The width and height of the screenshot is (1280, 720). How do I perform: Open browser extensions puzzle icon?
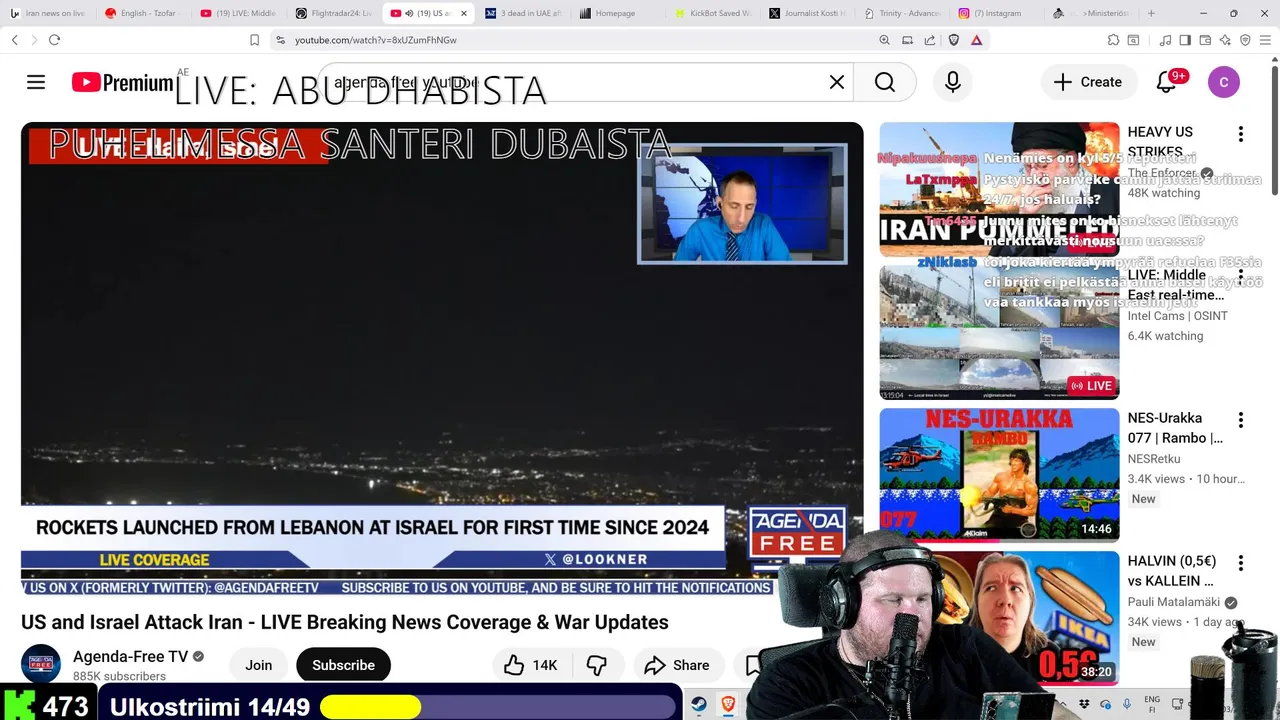coord(1113,40)
